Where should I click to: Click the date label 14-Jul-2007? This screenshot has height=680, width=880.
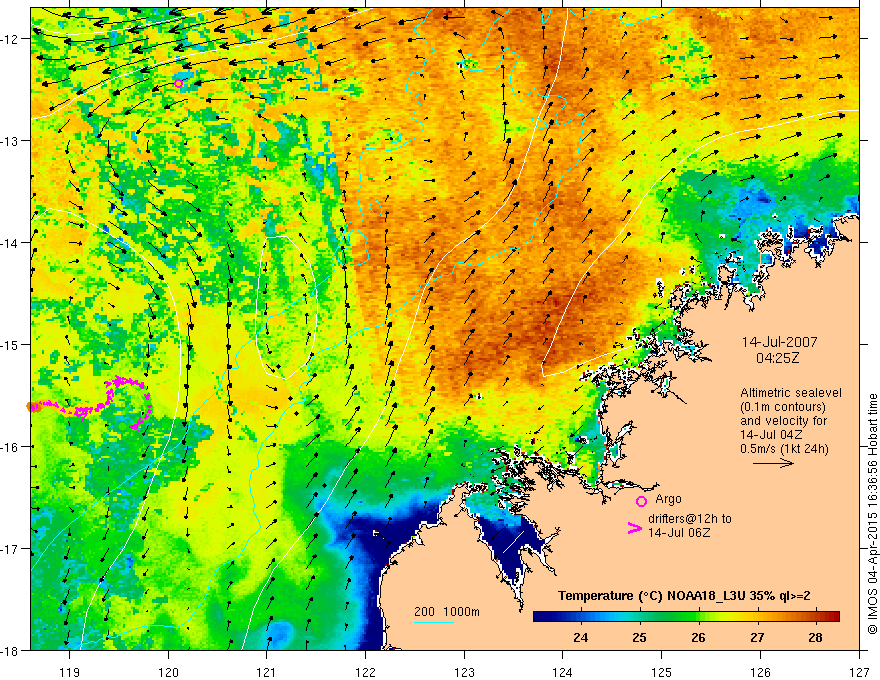(x=780, y=342)
